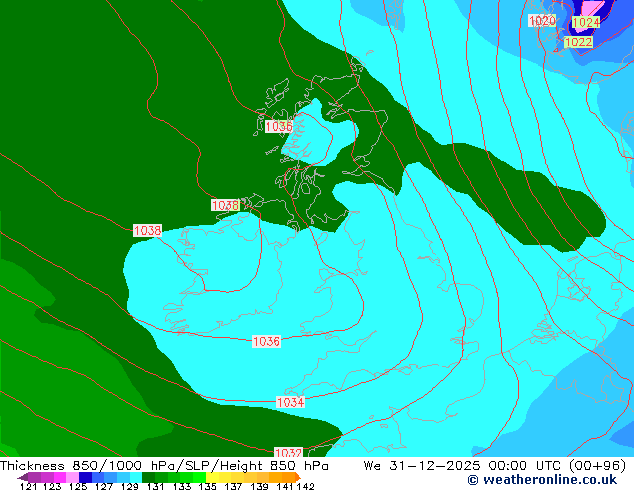Click the purple arrow at legend's left end
The image size is (634, 490).
click(x=22, y=477)
